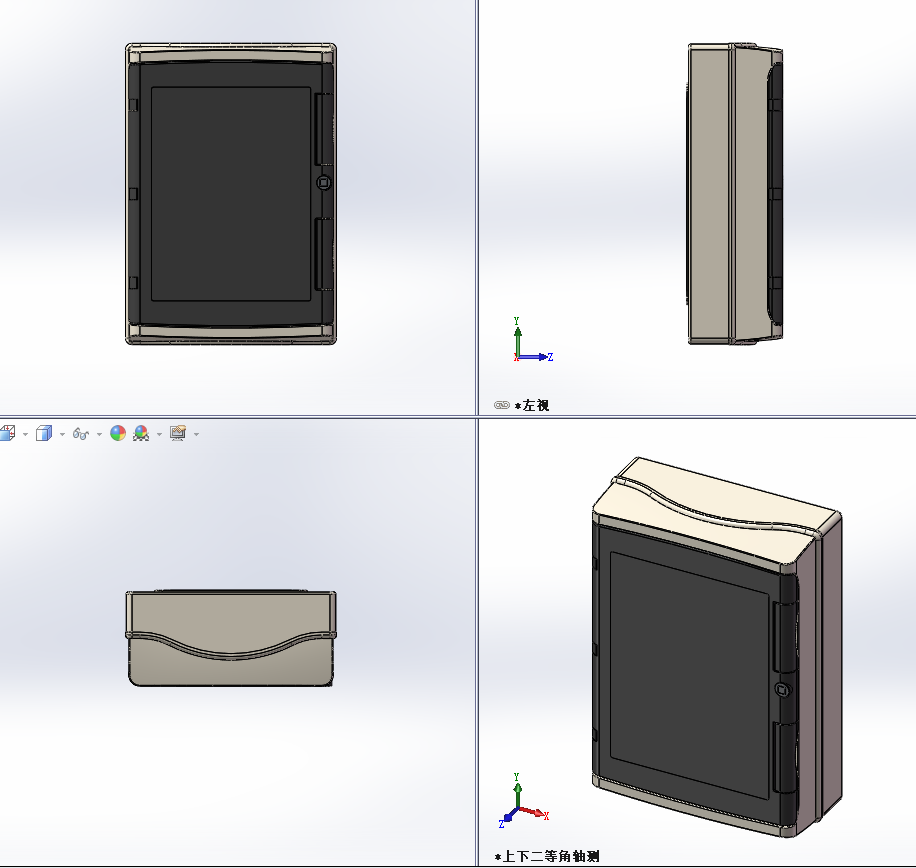
Task: Expand the Apply Scene dropdown arrow
Action: coord(159,435)
